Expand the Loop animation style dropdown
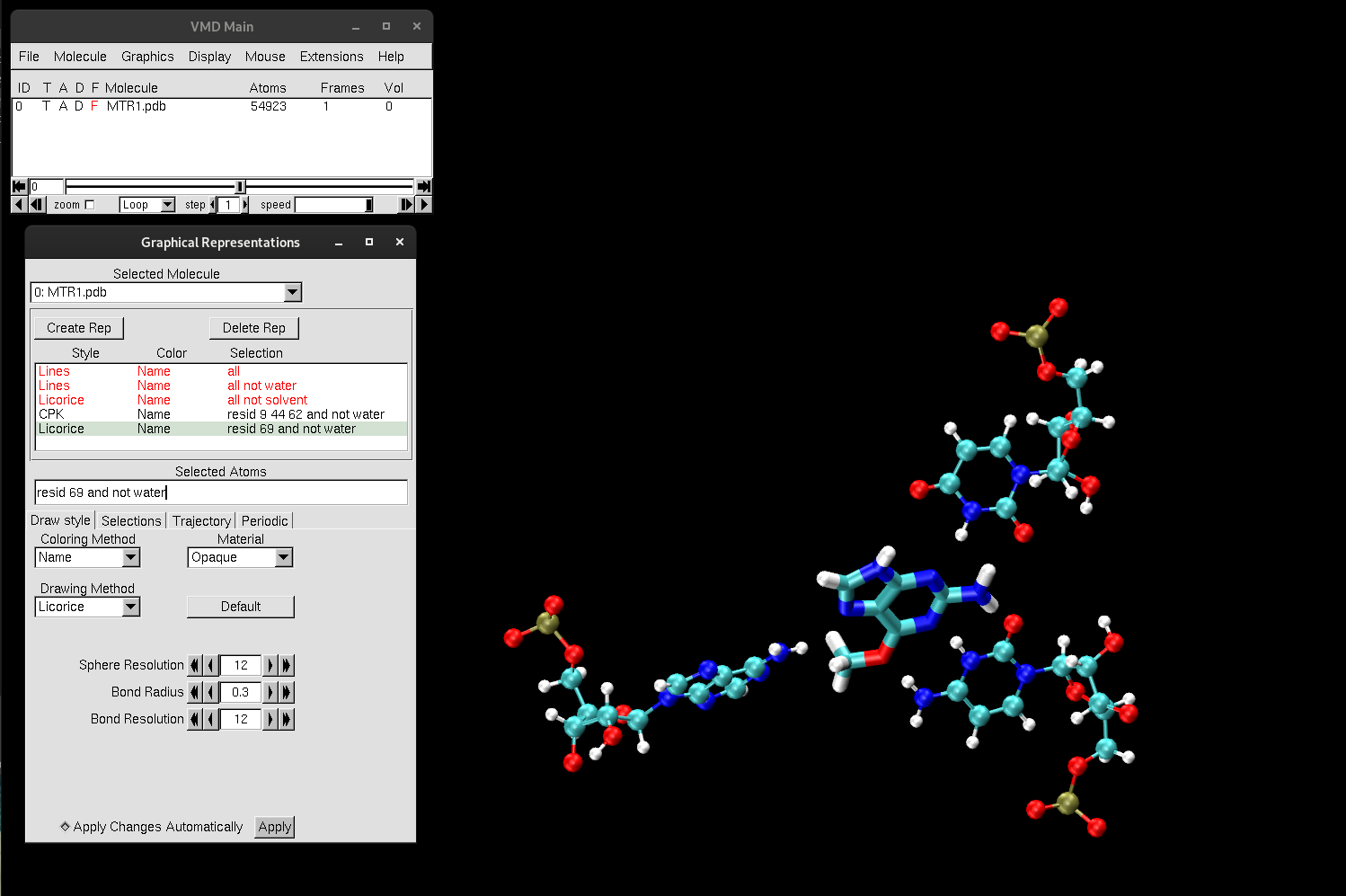This screenshot has width=1346, height=896. [x=167, y=205]
